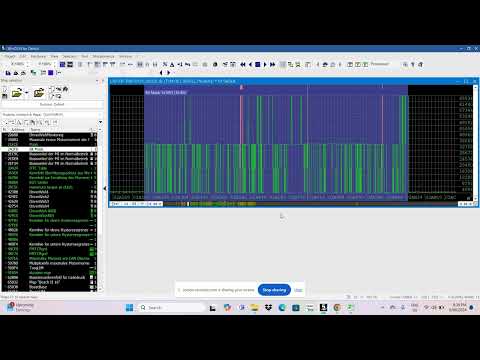Click the next map arrow icon

[x=265, y=64]
